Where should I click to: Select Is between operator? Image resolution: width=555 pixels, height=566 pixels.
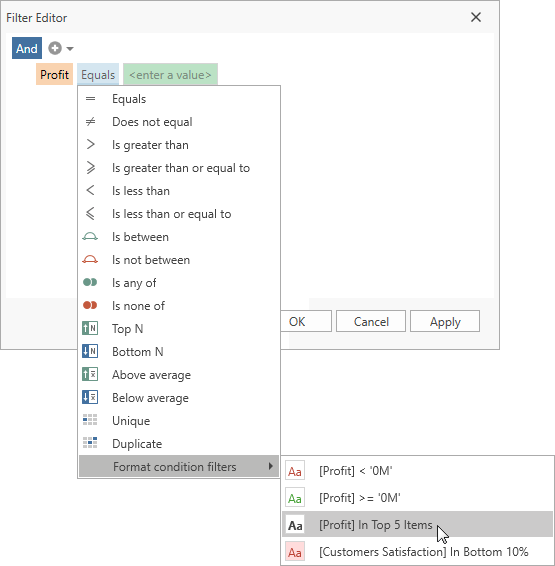[x=179, y=237]
